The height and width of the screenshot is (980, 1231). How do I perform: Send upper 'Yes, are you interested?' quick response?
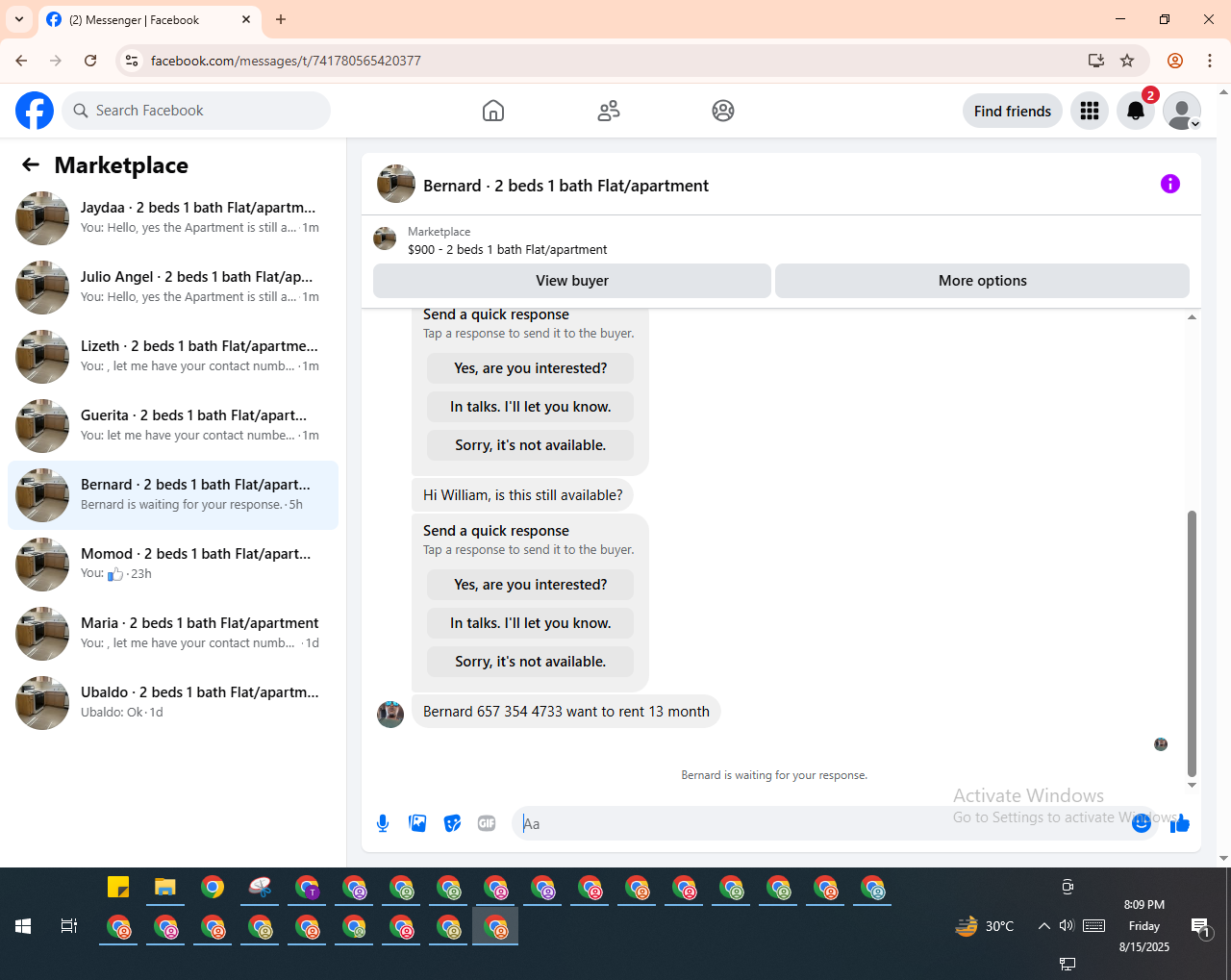(x=530, y=368)
